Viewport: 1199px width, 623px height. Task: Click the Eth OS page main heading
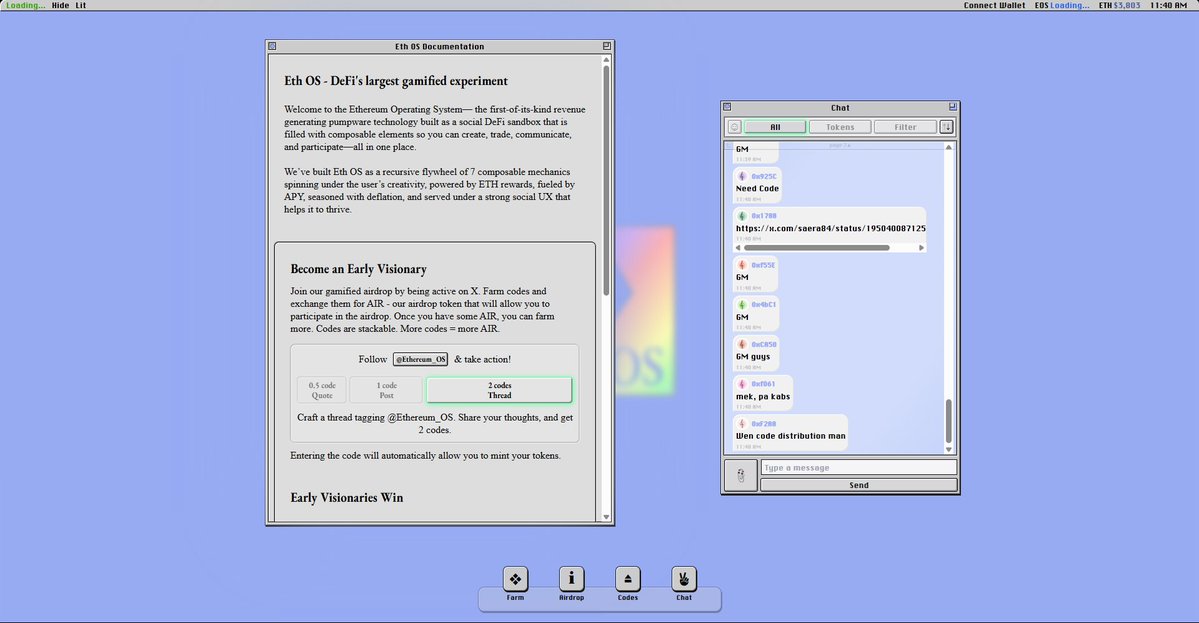[x=396, y=81]
